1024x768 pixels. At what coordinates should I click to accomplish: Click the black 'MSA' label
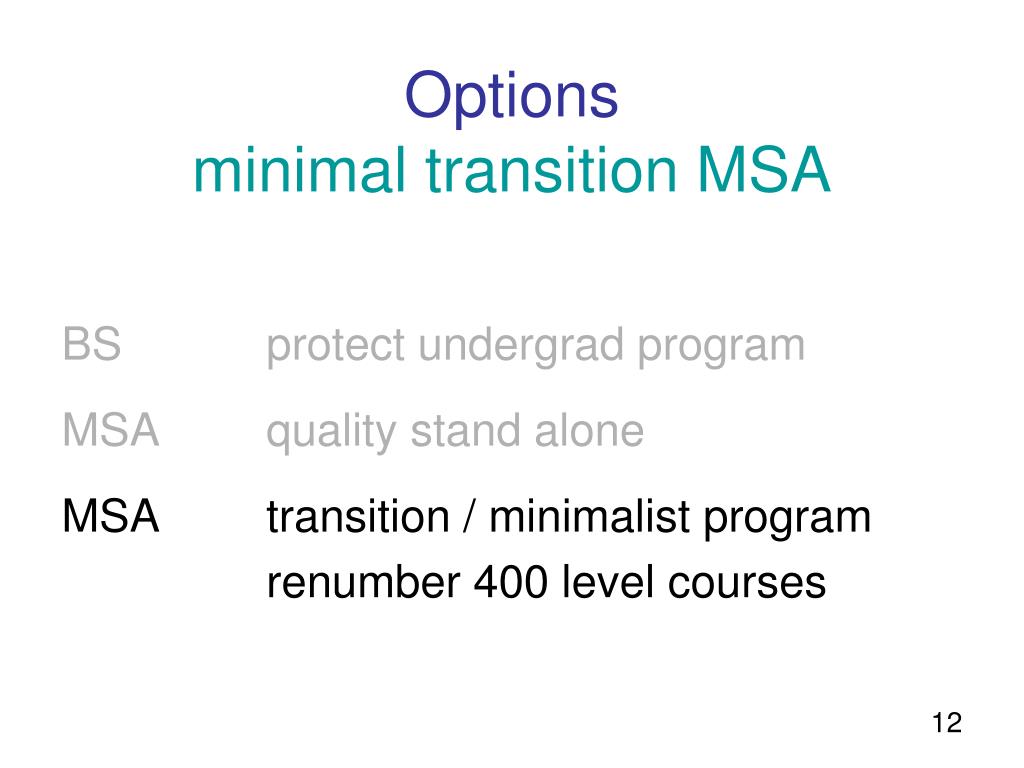click(x=111, y=516)
